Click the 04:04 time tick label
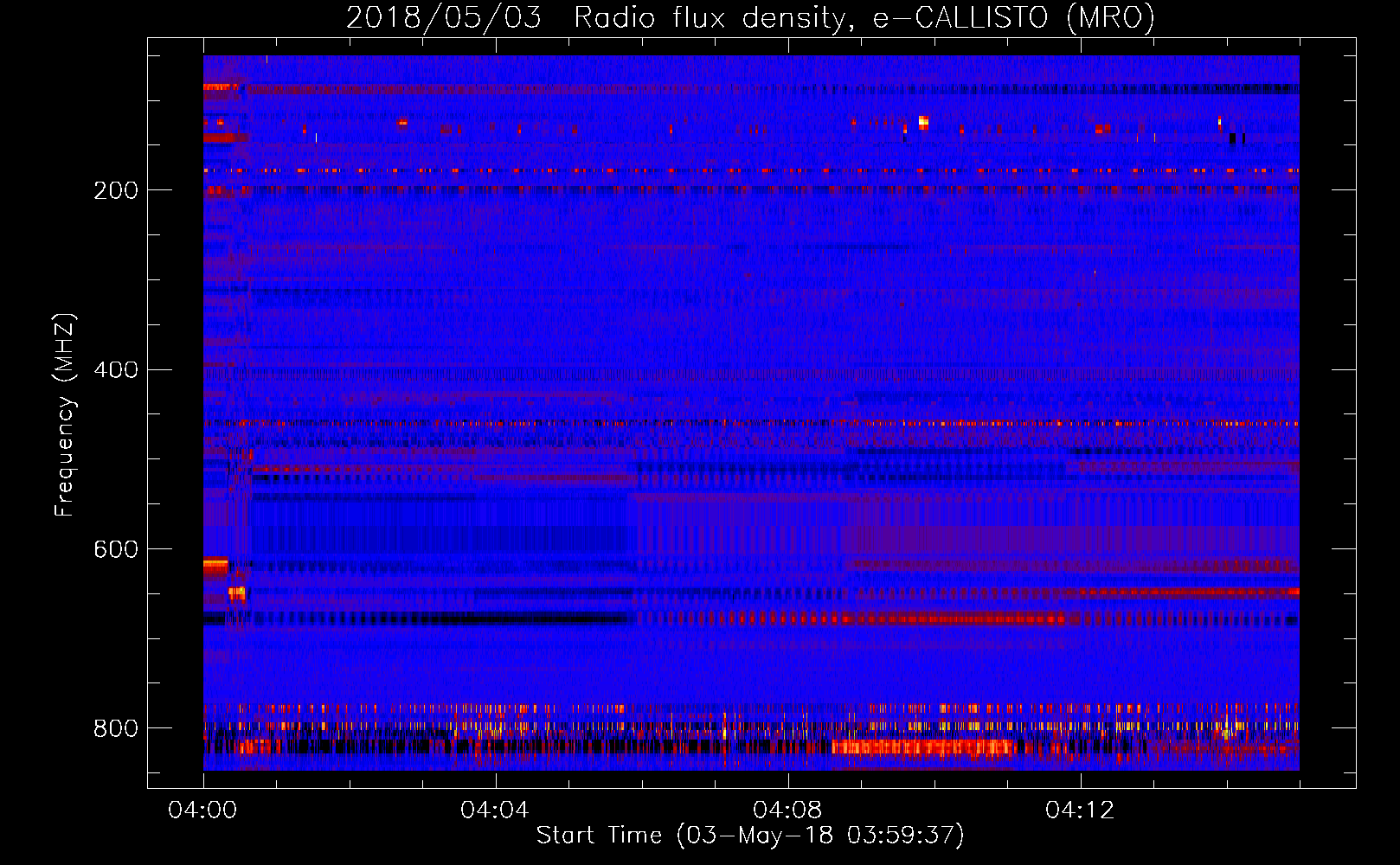The image size is (1400, 865). click(494, 810)
